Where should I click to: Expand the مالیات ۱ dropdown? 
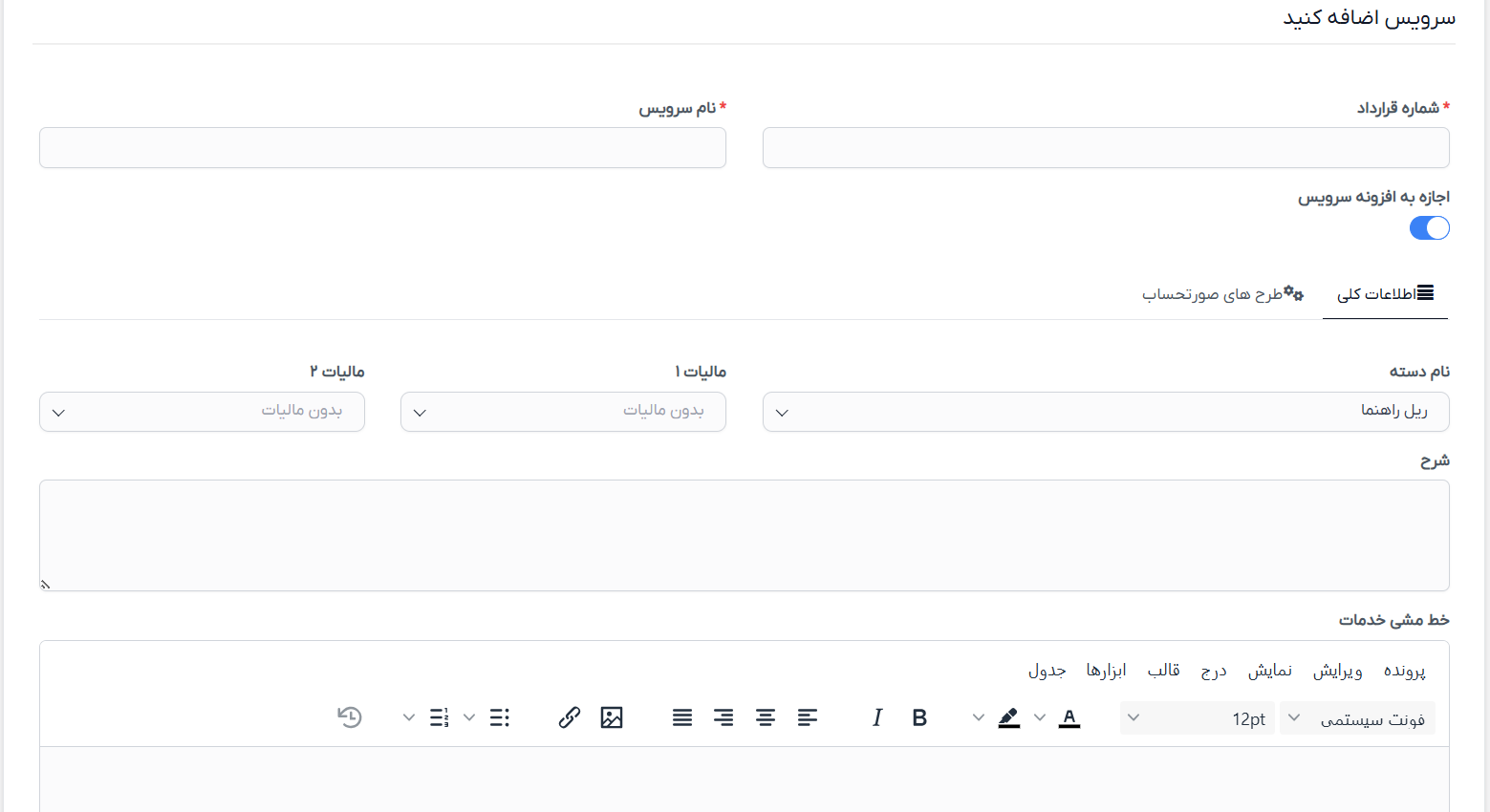click(563, 412)
